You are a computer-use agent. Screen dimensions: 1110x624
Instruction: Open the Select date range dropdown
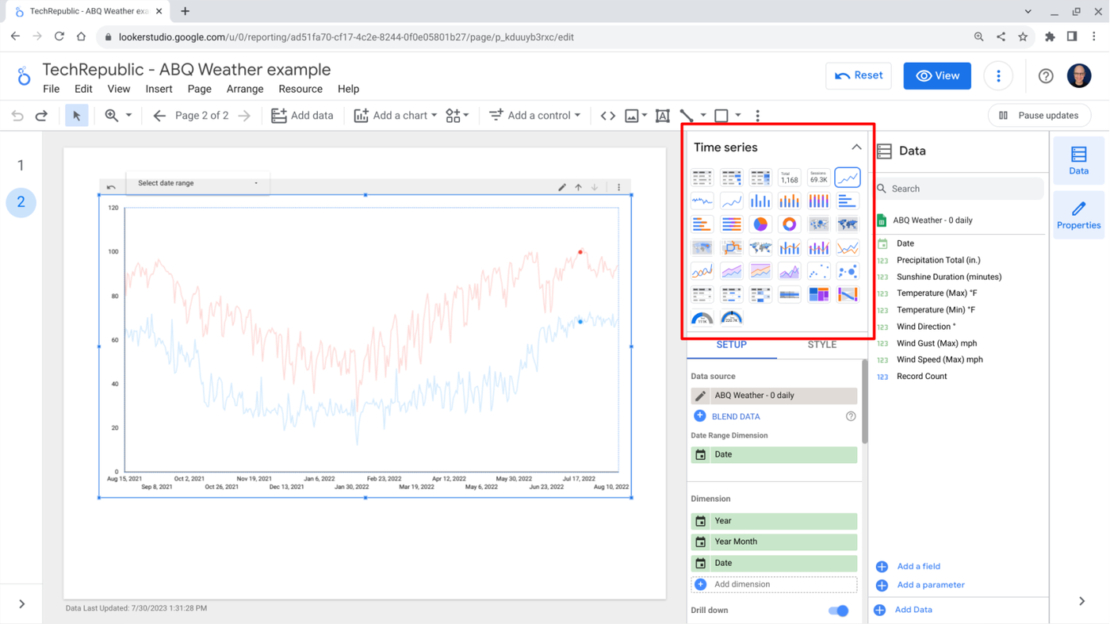(198, 184)
